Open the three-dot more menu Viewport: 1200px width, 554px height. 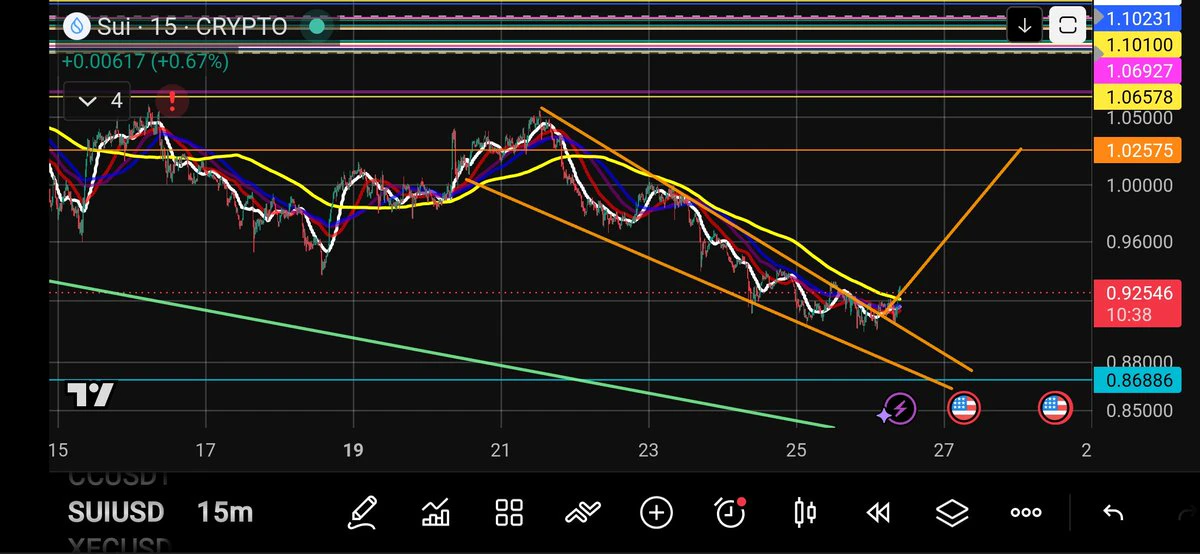pos(1025,513)
